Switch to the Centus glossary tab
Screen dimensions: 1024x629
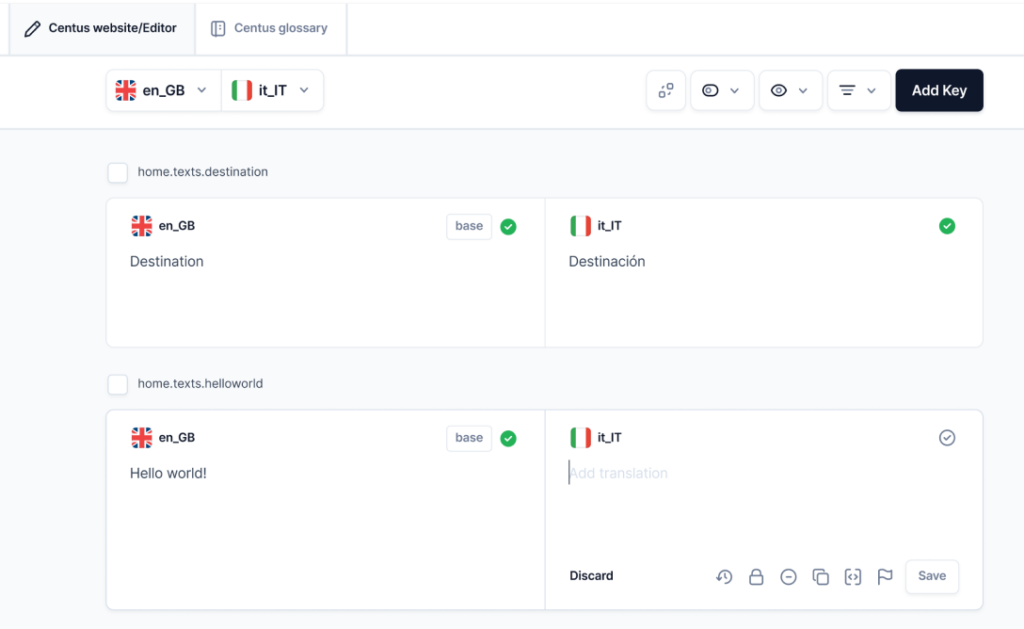coord(270,28)
